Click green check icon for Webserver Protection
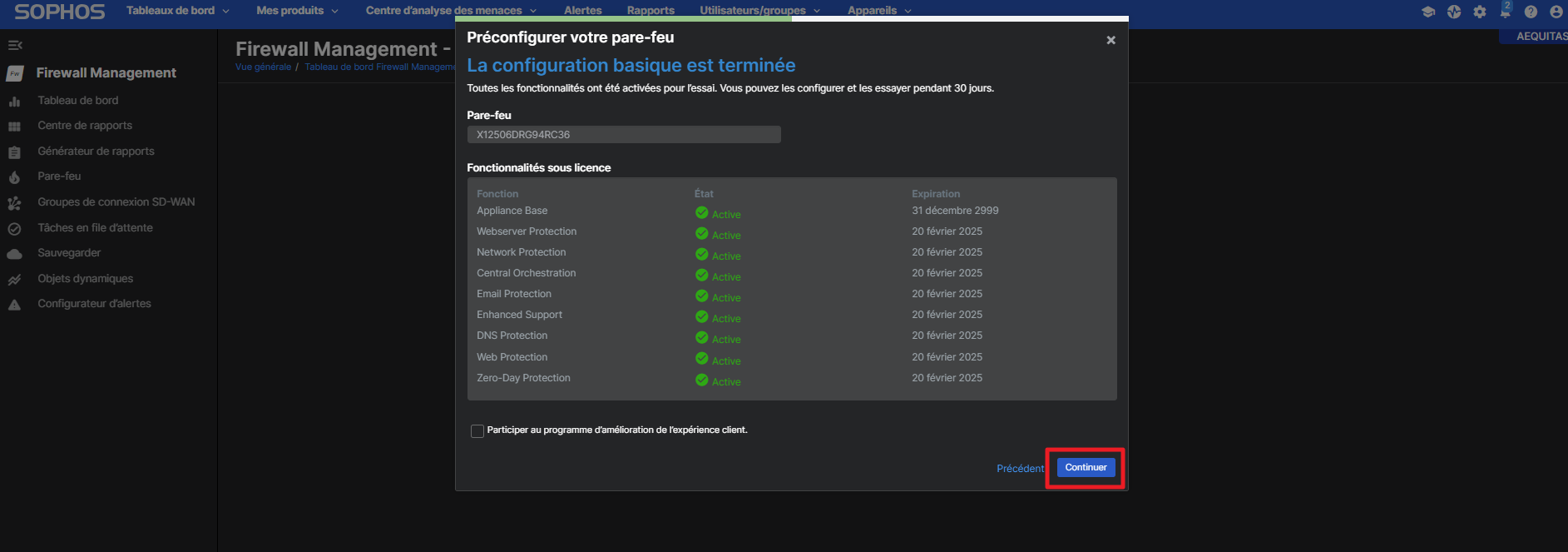This screenshot has width=1568, height=552. [702, 234]
